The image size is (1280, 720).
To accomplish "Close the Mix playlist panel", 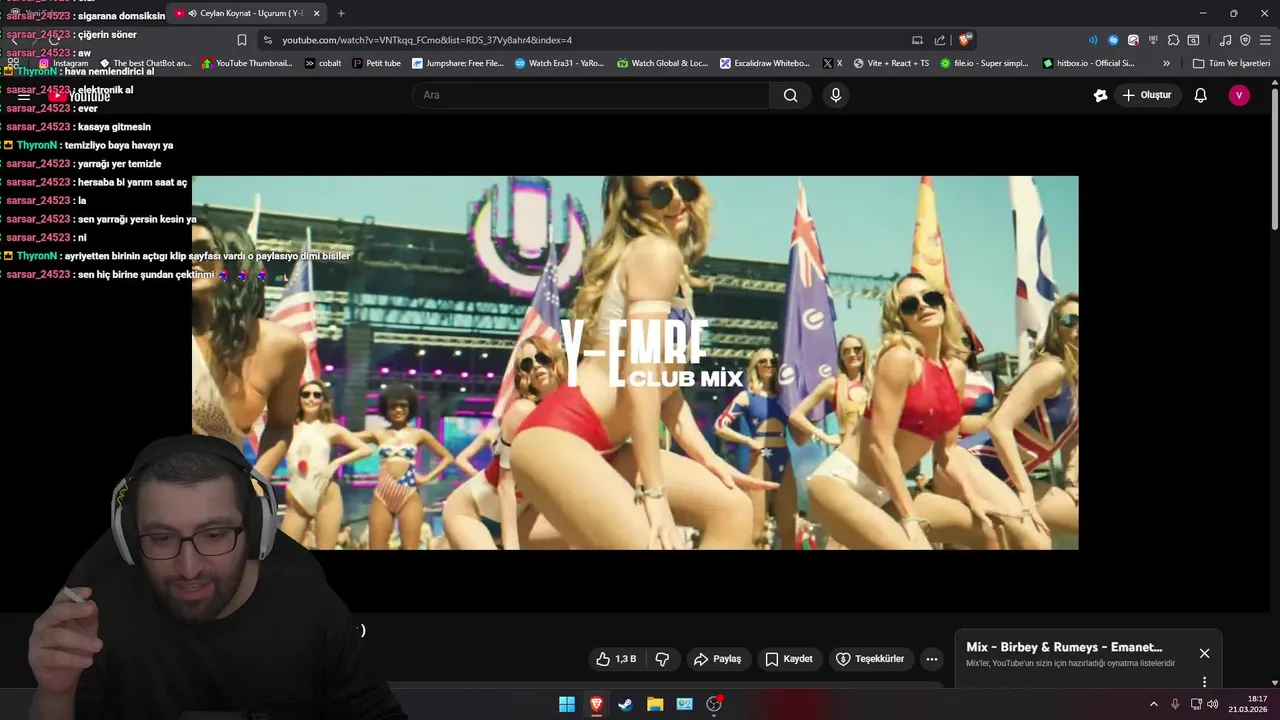I will tap(1204, 653).
